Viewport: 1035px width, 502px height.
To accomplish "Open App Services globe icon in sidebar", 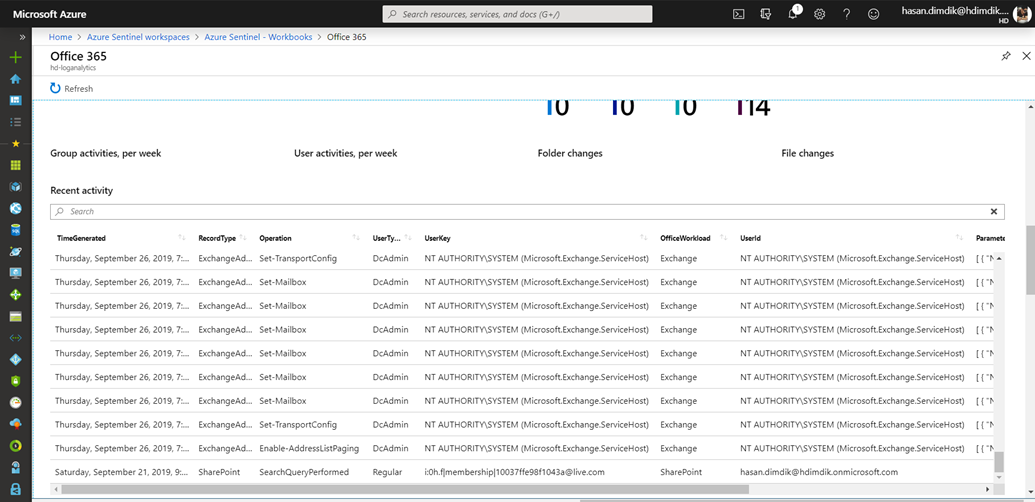I will point(16,208).
